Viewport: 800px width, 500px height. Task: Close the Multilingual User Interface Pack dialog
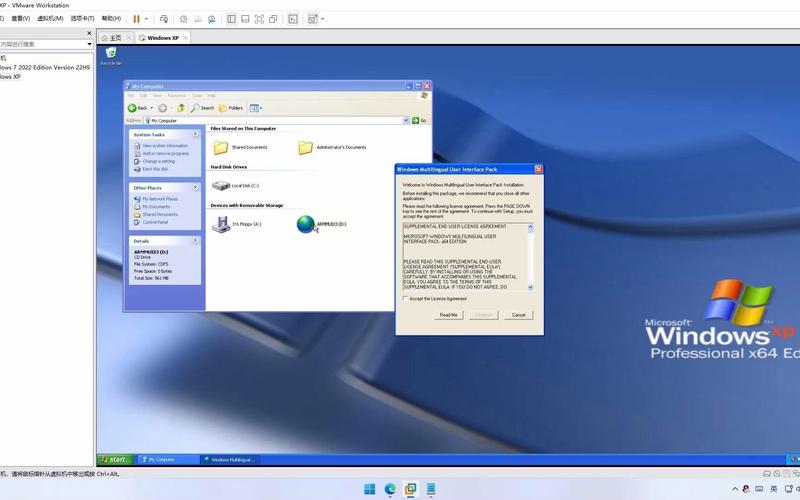[x=538, y=169]
